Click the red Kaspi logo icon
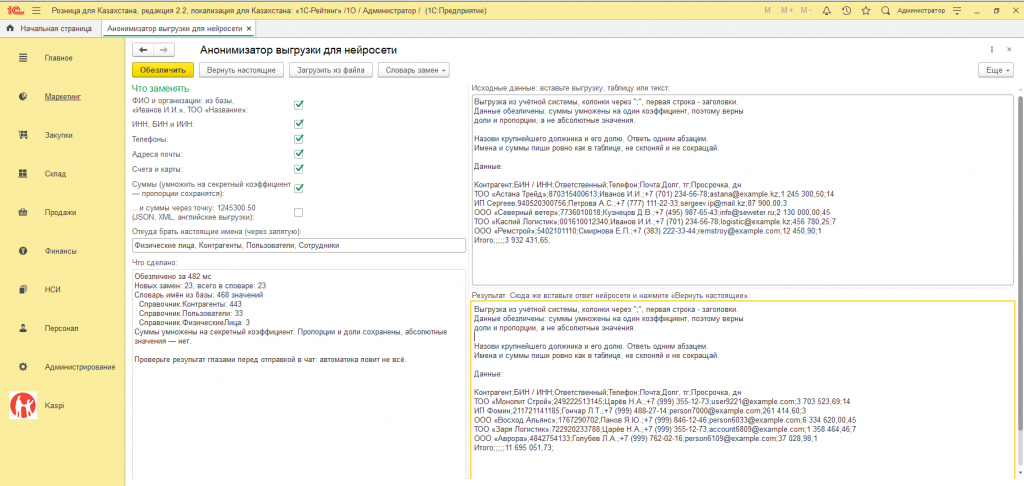The width and height of the screenshot is (1024, 486). (23, 405)
